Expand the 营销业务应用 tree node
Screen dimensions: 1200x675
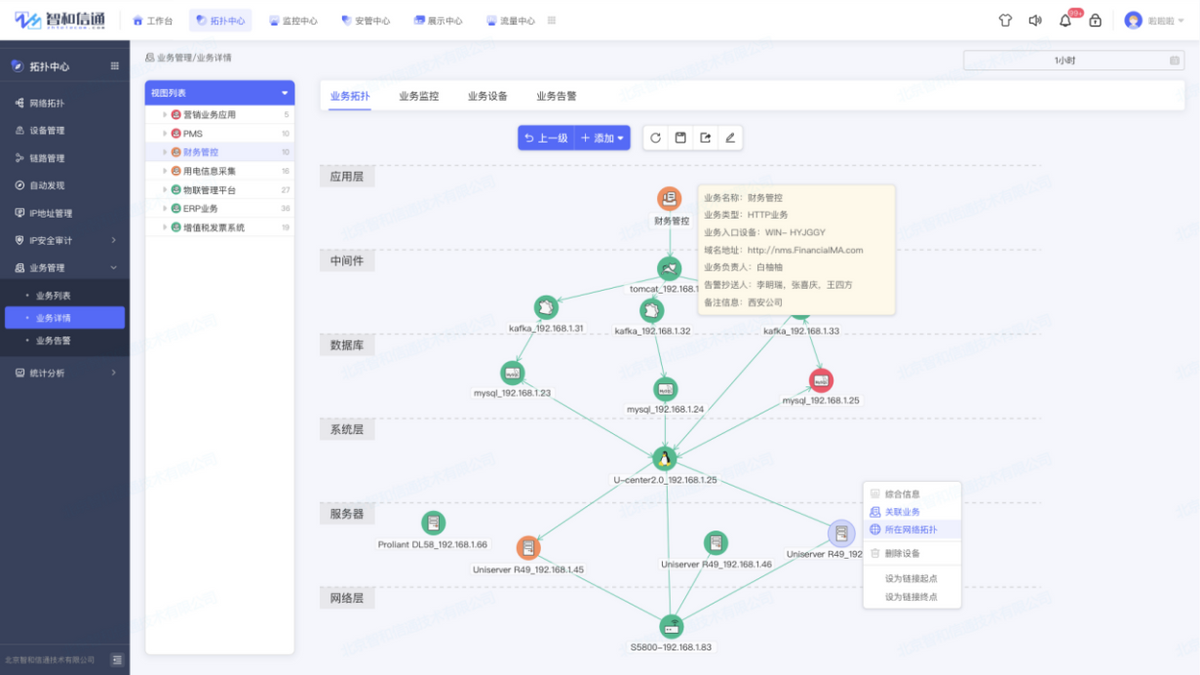point(165,115)
